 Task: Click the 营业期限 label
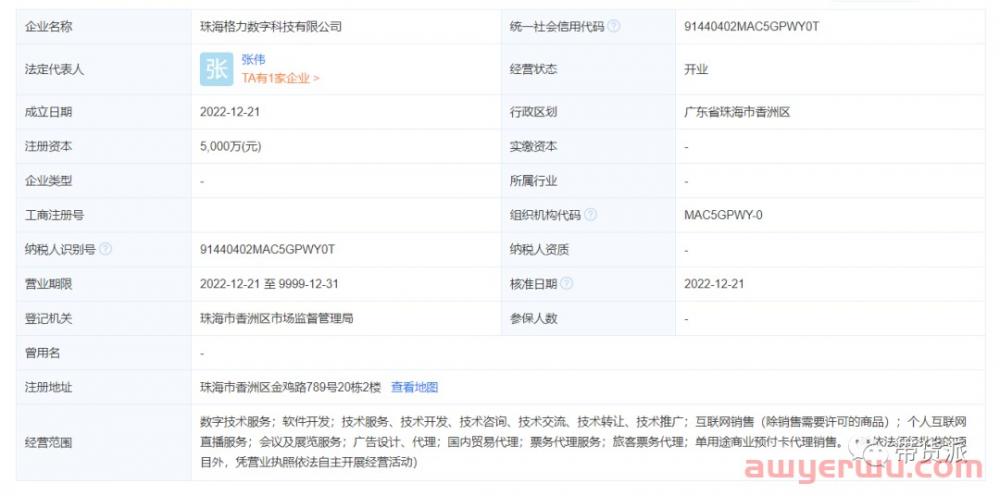[48, 284]
